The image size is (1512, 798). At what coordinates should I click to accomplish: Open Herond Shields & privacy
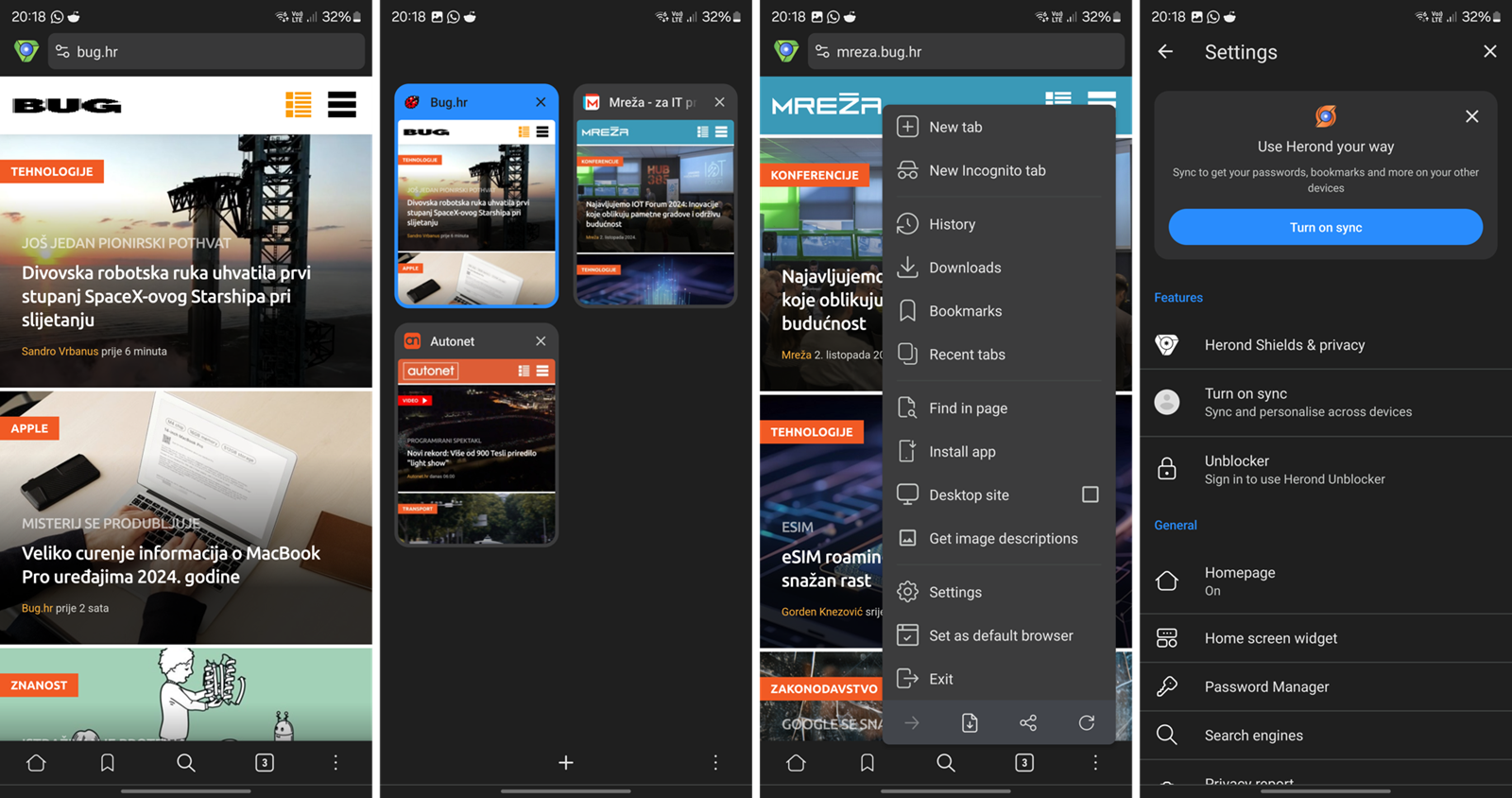(x=1326, y=345)
